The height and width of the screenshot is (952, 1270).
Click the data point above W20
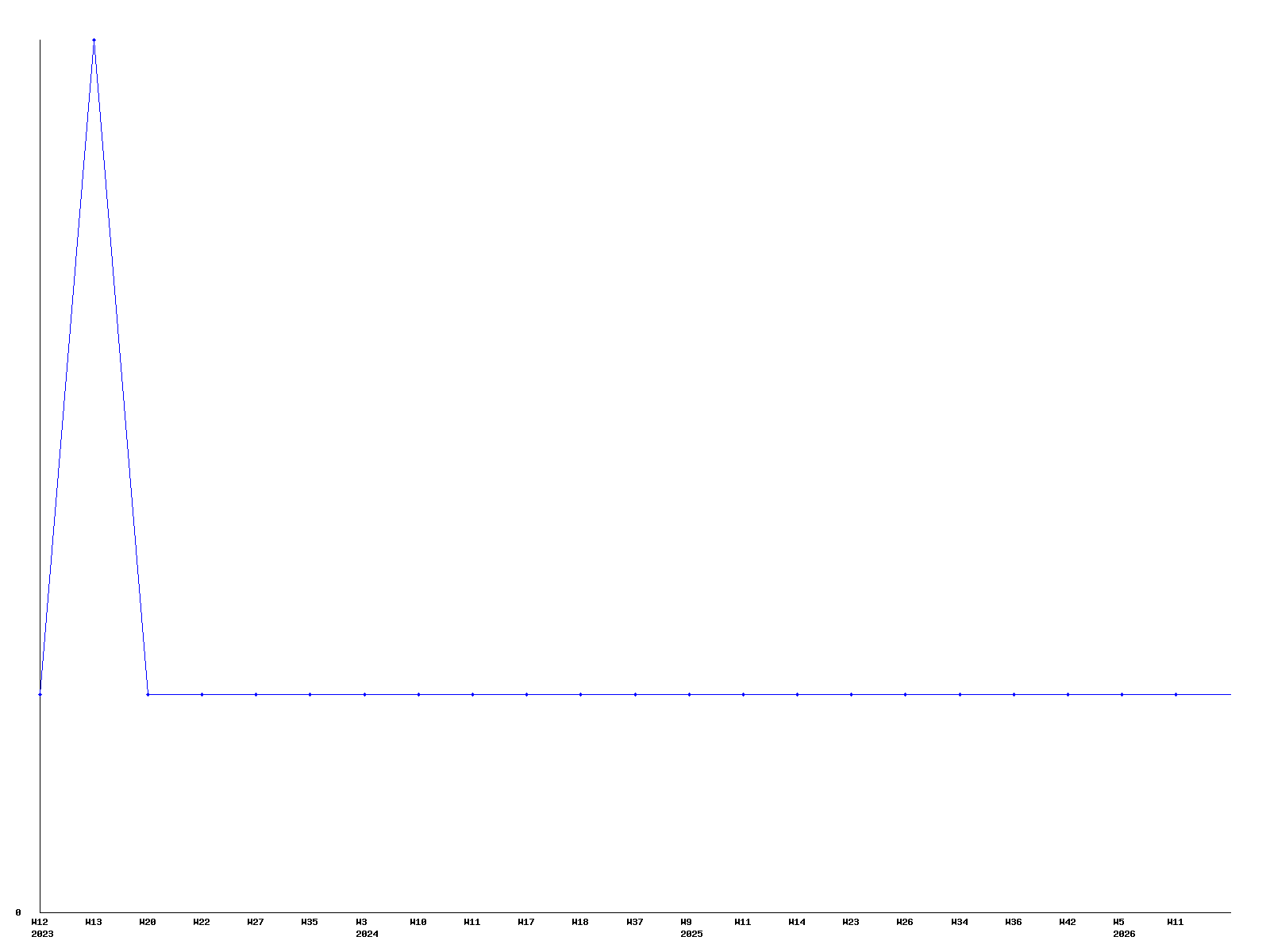click(148, 694)
